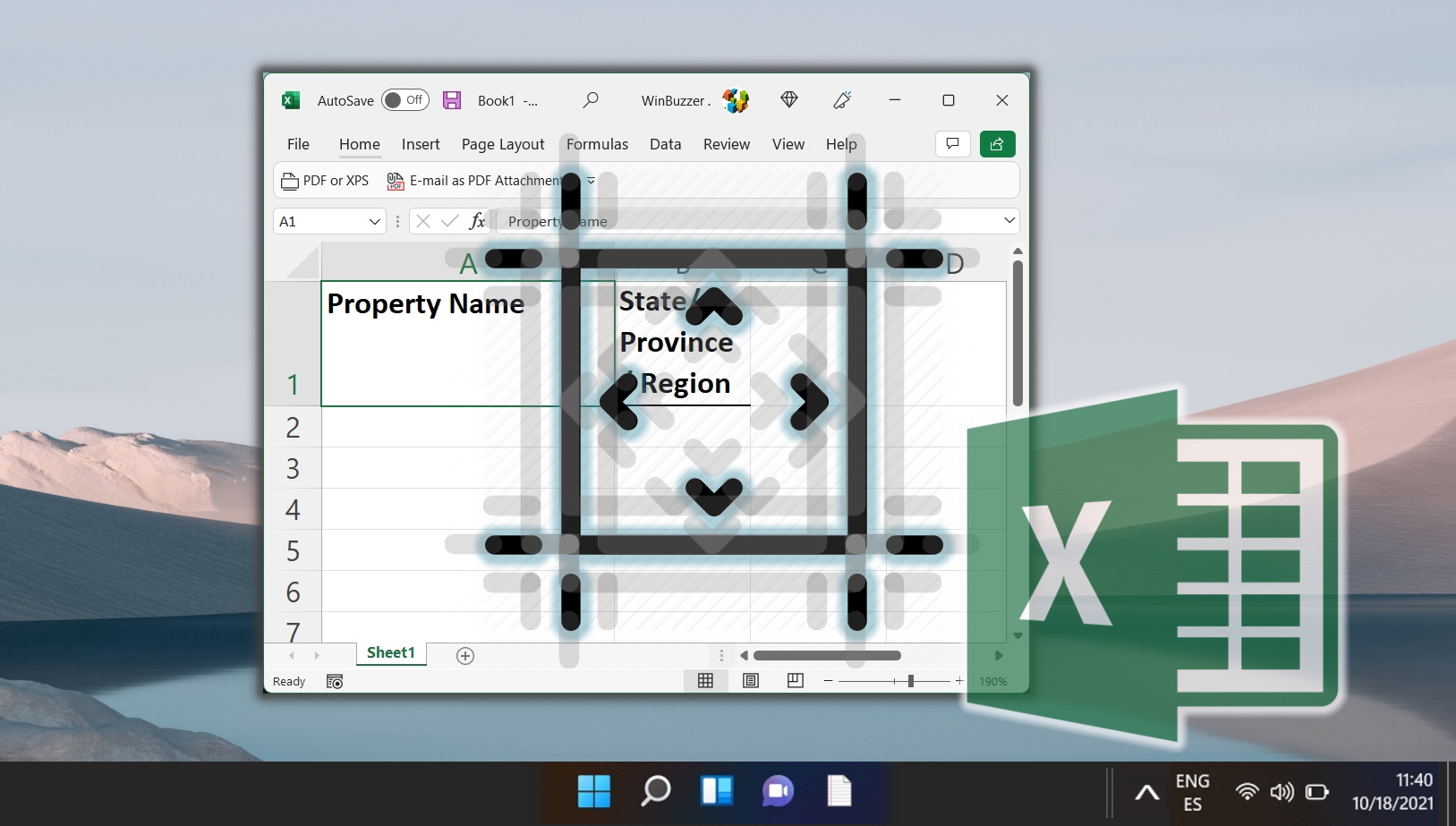Click the Save floppy disk icon
1456x826 pixels.
[x=452, y=100]
